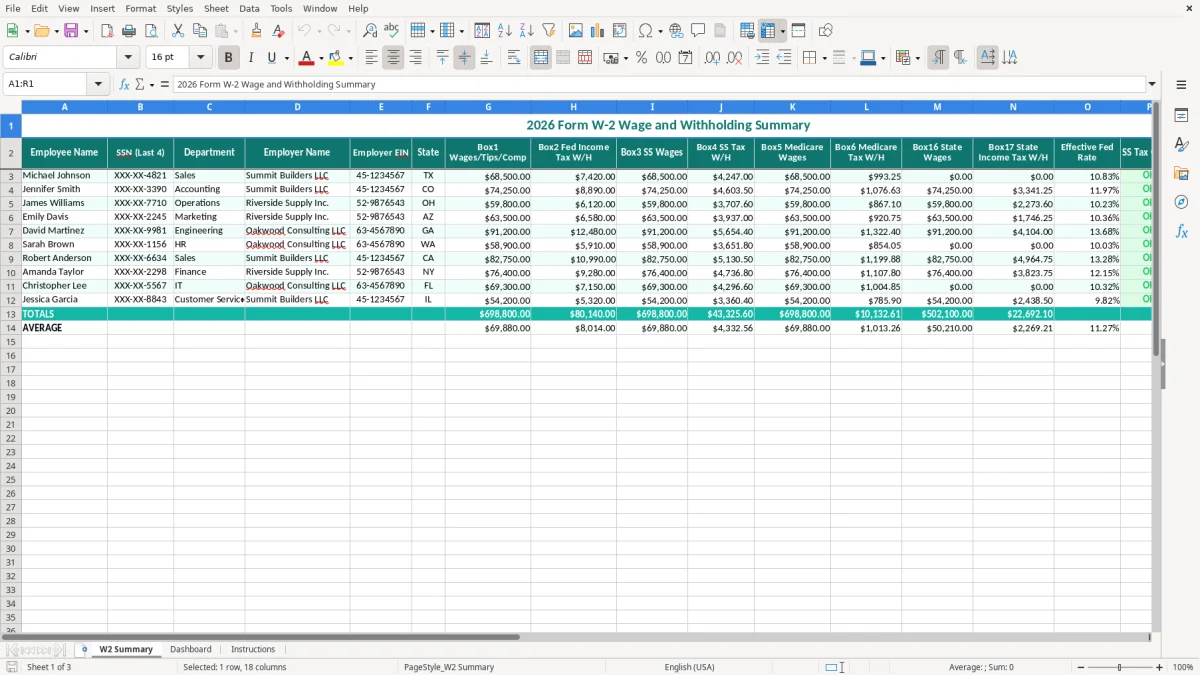The image size is (1200, 675).
Task: Click English (USA) in status bar
Action: [689, 667]
